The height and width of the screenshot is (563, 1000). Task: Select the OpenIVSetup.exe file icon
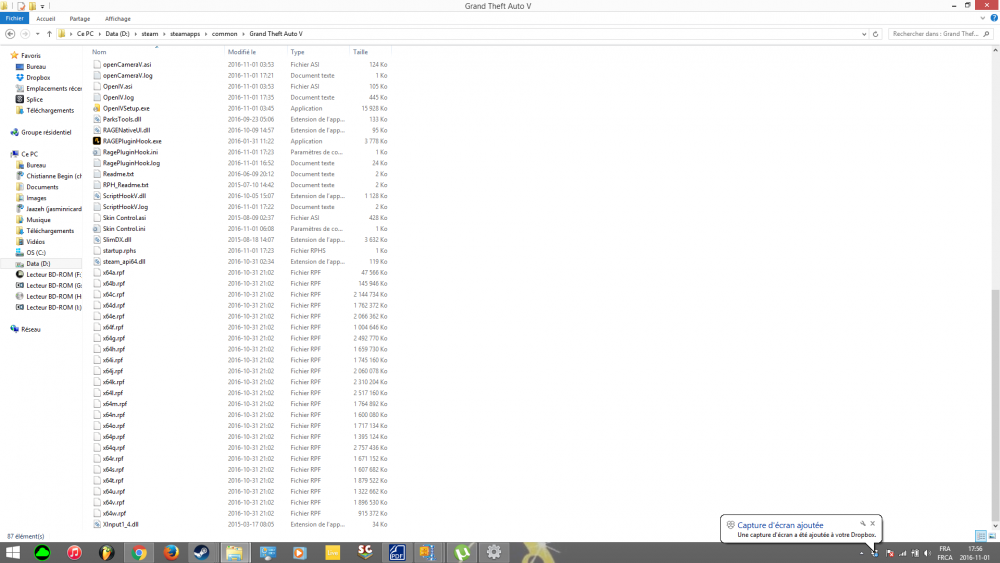tap(97, 108)
